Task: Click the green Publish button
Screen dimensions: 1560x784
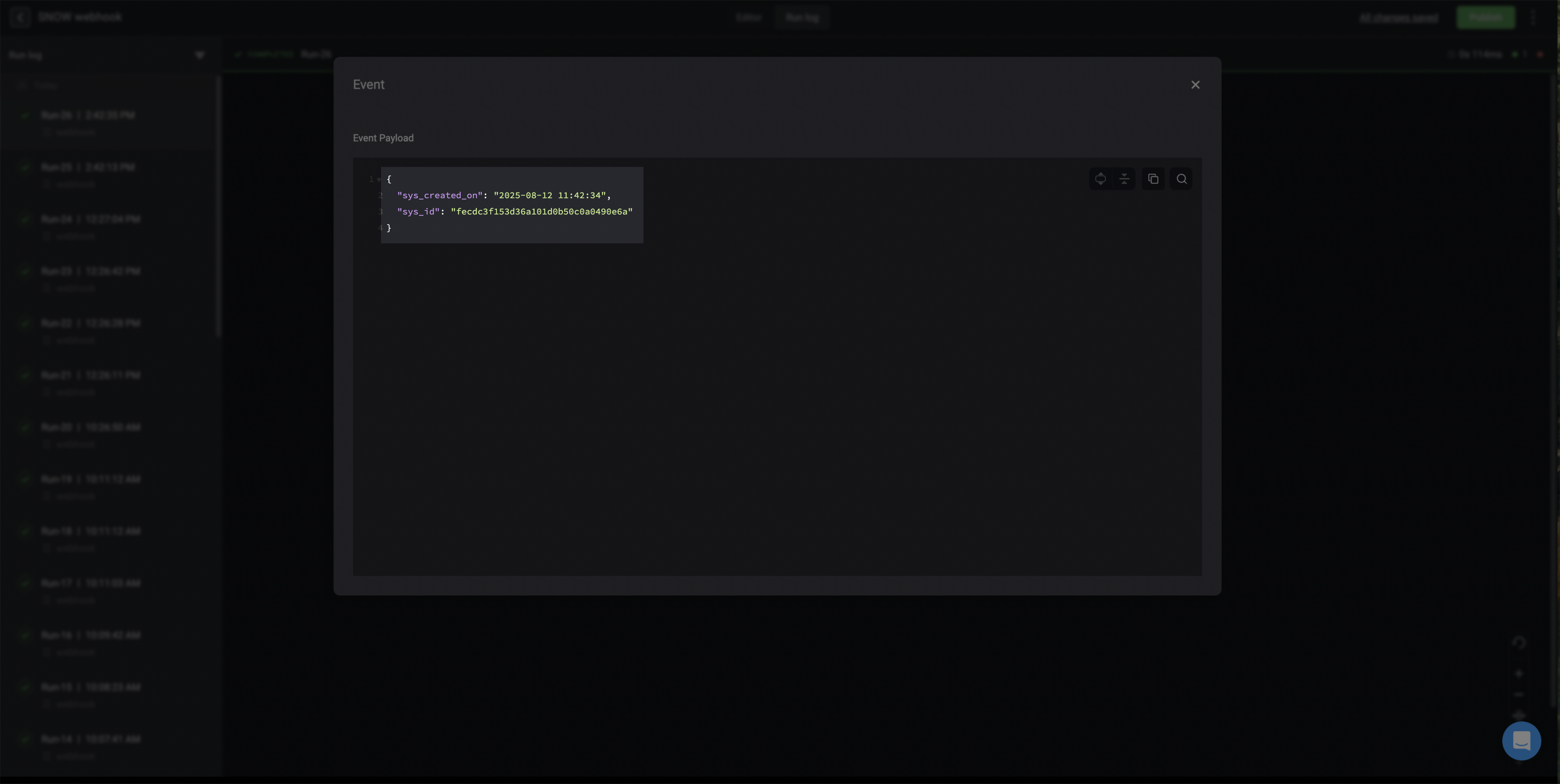Action: (1486, 17)
